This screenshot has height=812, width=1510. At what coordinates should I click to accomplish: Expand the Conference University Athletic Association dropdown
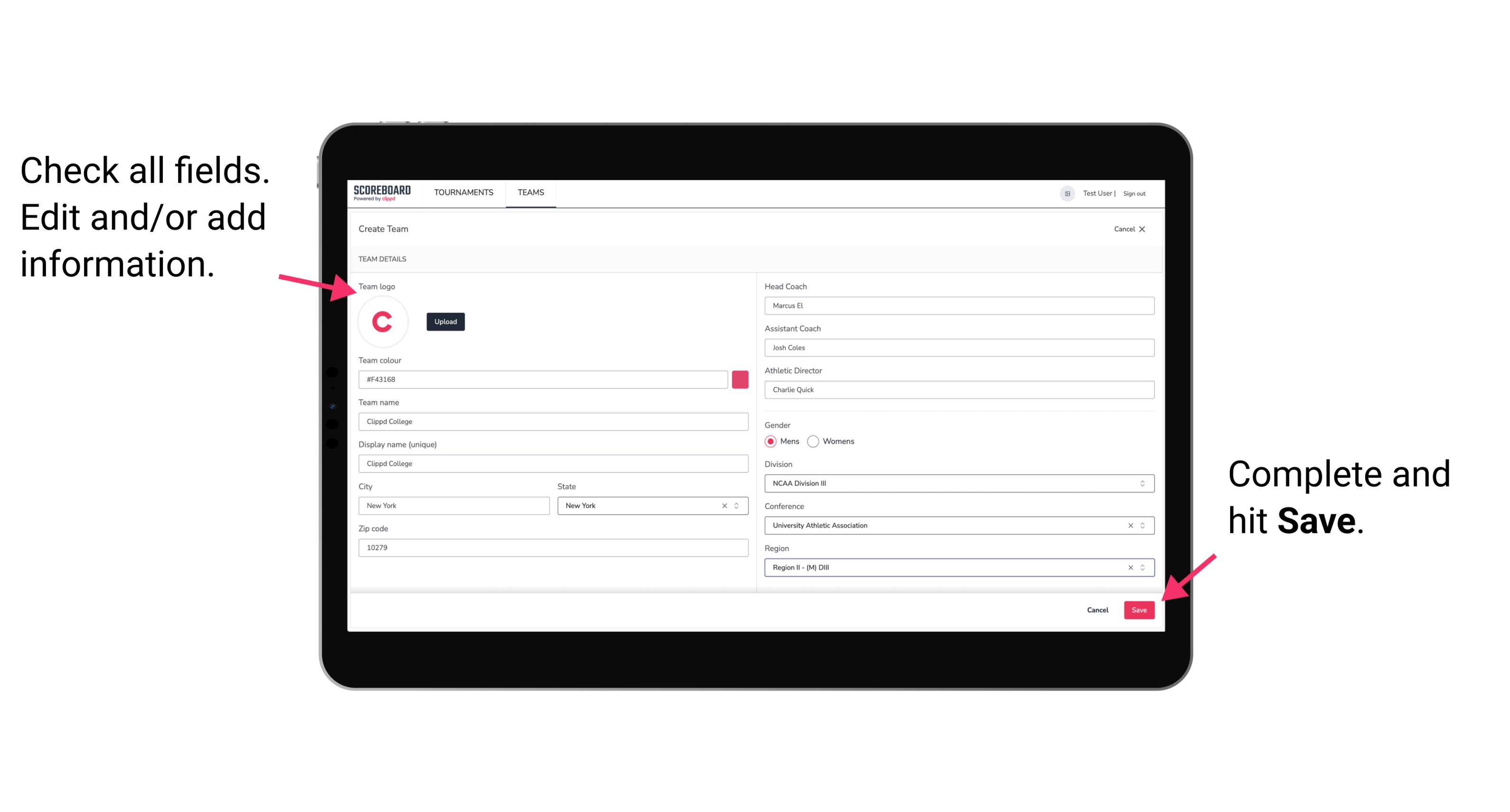click(x=1143, y=525)
